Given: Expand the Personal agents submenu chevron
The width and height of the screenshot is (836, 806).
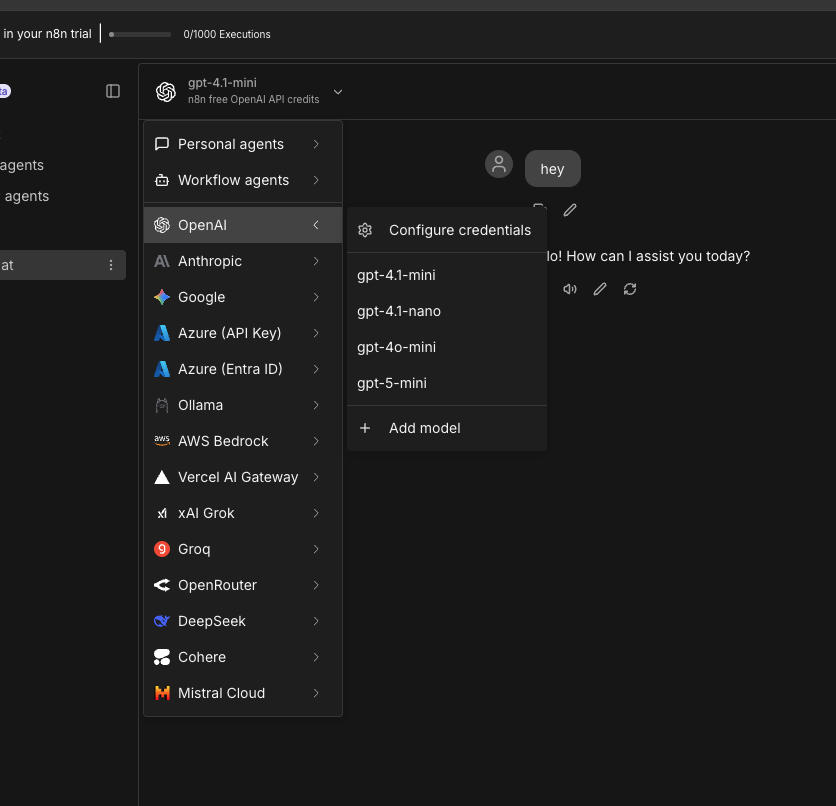Looking at the screenshot, I should [316, 144].
